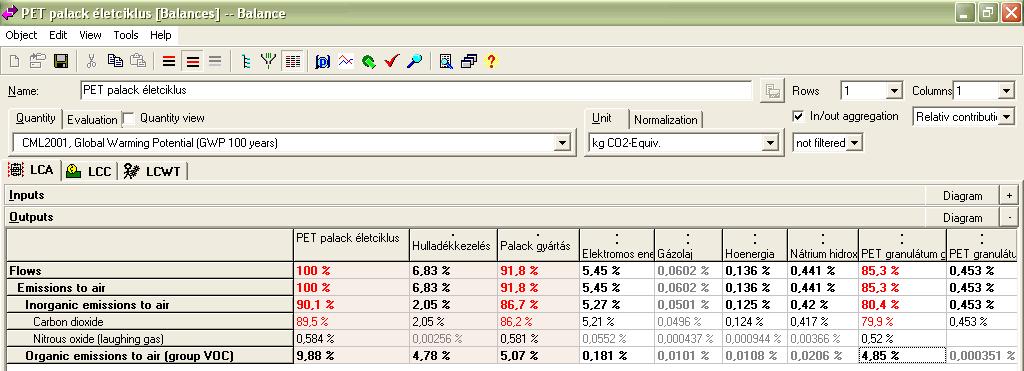The image size is (1024, 371).
Task: Select the Evaluation tab
Action: coord(92,120)
